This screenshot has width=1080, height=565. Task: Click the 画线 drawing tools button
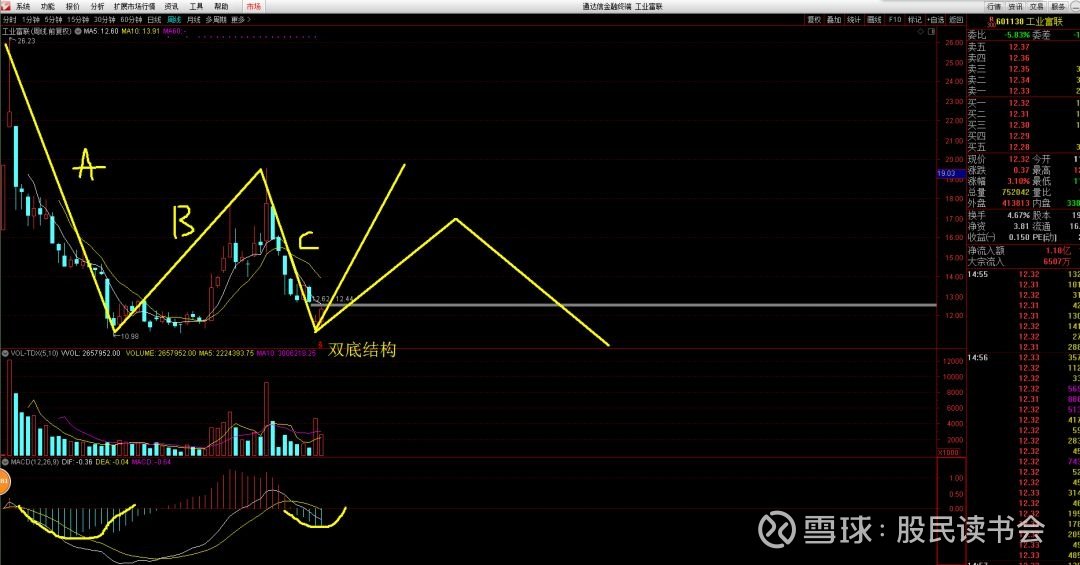[x=875, y=20]
